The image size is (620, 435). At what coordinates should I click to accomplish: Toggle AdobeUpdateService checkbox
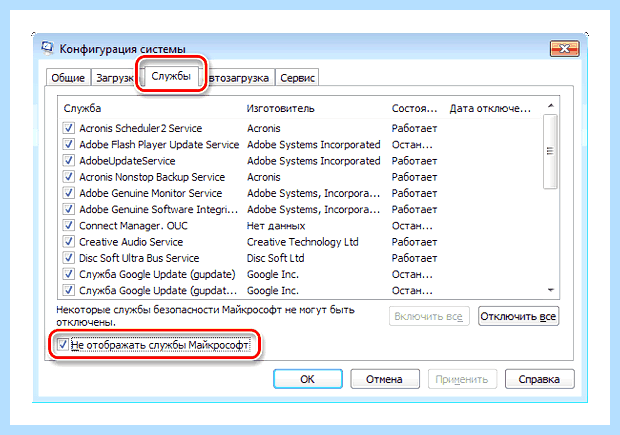click(x=68, y=160)
